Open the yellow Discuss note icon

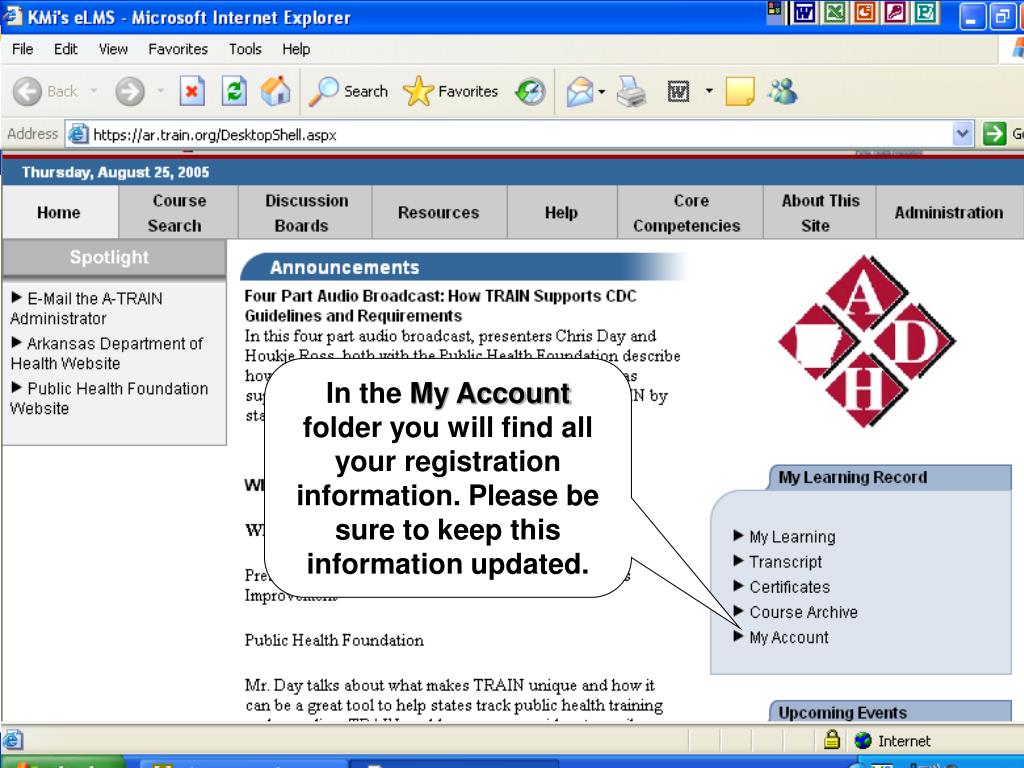click(740, 91)
